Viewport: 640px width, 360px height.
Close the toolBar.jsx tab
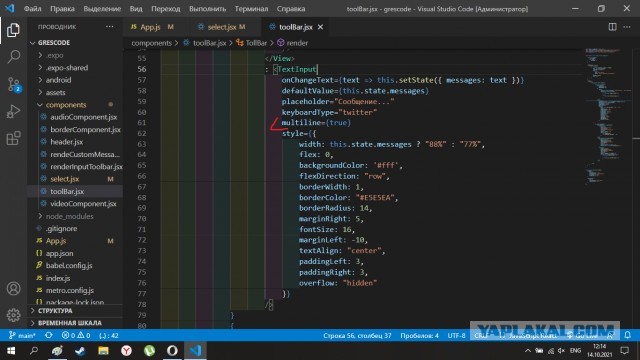pos(320,27)
